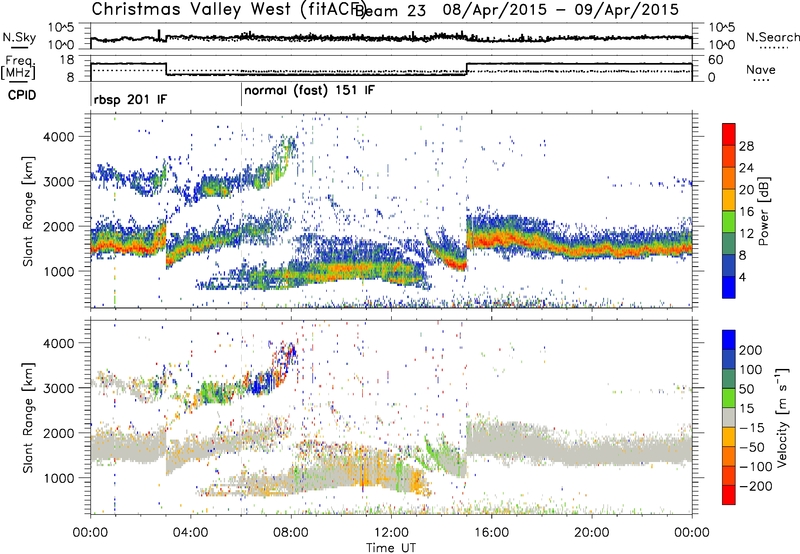Click the '04:00' time axis tick label
The image size is (800, 554).
click(191, 532)
